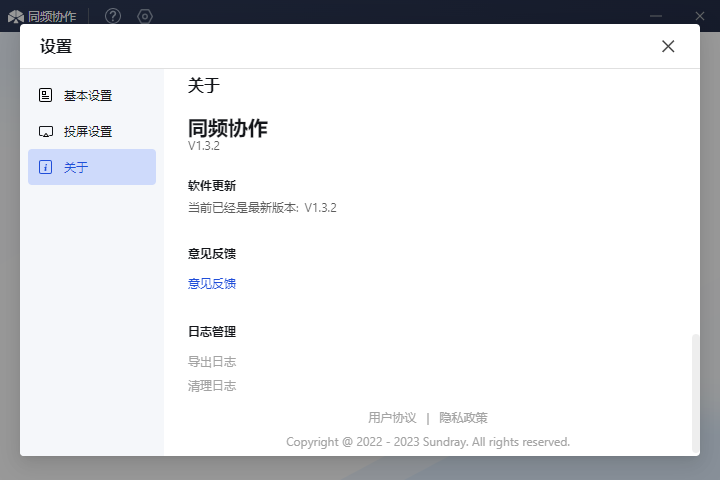Open help via the question mark icon
Image resolution: width=720 pixels, height=480 pixels.
(x=113, y=16)
